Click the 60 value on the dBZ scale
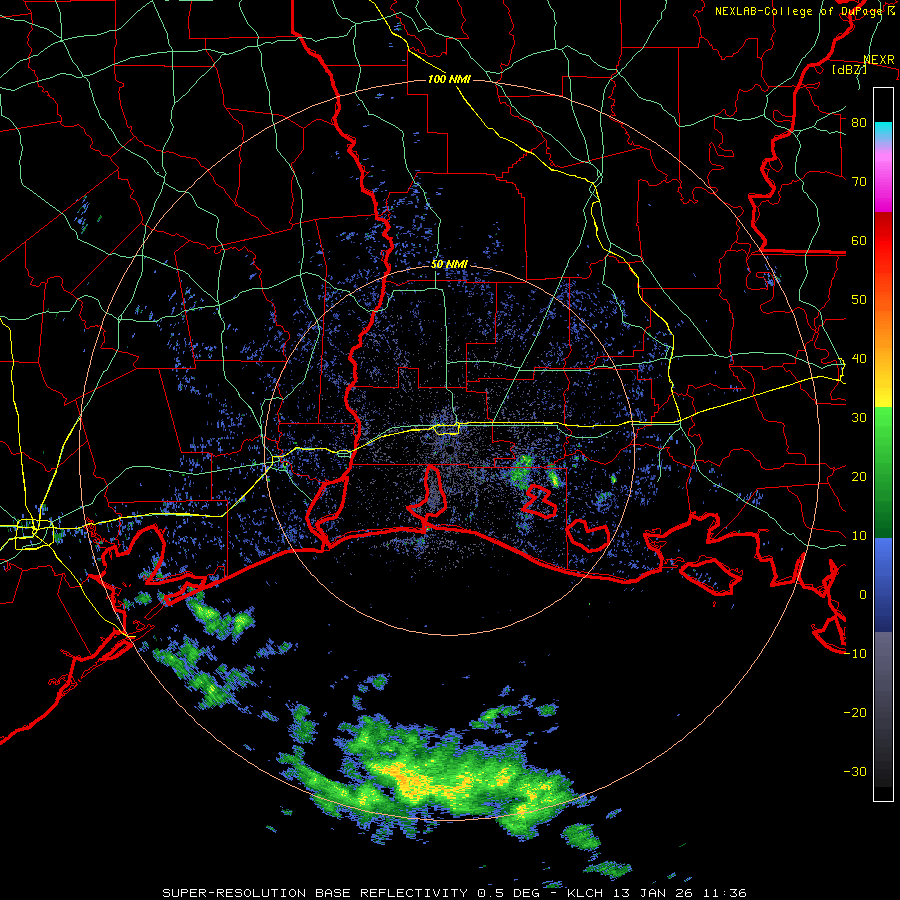 click(x=859, y=240)
